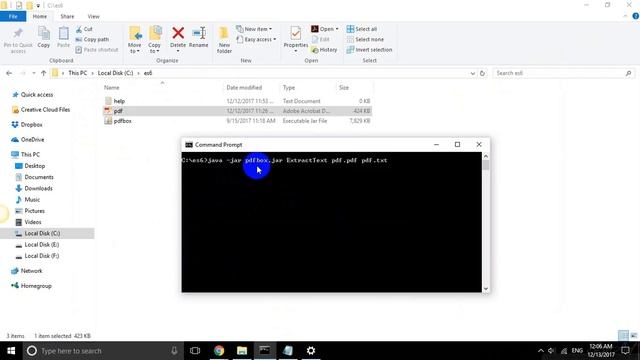Show file History
The width and height of the screenshot is (640, 360).
coord(324,49)
